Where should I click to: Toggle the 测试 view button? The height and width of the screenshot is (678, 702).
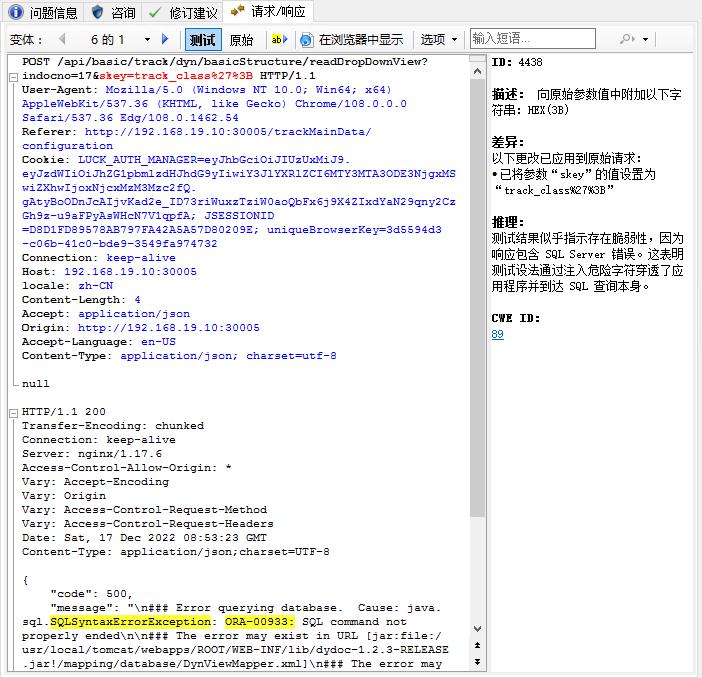pos(203,40)
